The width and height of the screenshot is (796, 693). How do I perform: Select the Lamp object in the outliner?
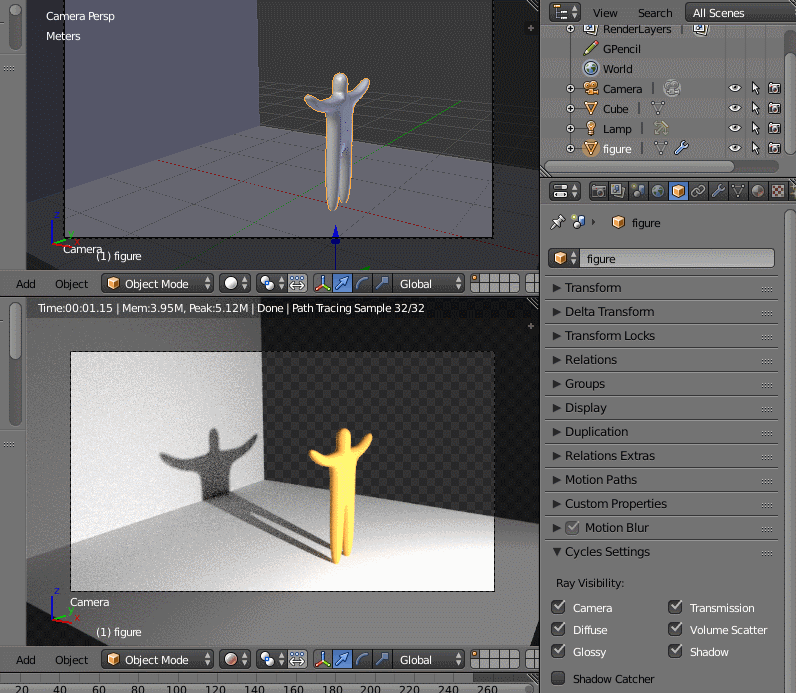617,128
